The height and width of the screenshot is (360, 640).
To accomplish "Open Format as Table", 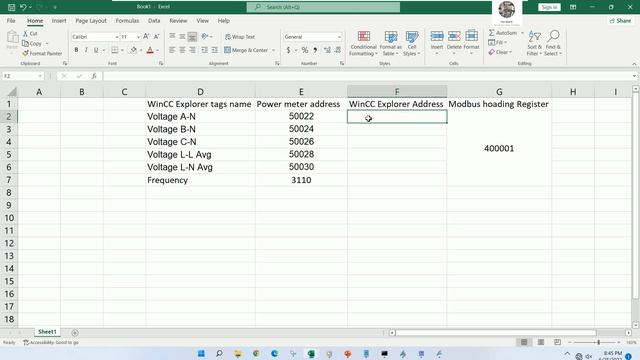I will point(391,43).
